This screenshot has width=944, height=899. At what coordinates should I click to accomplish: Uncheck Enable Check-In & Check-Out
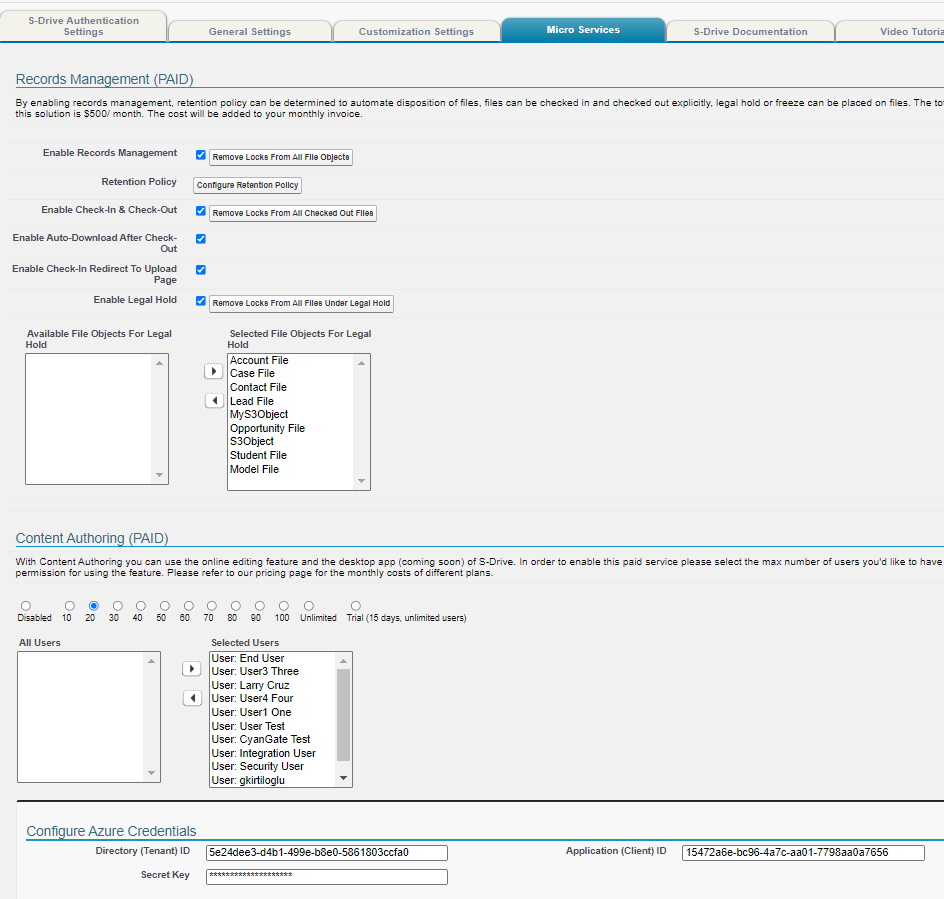201,211
